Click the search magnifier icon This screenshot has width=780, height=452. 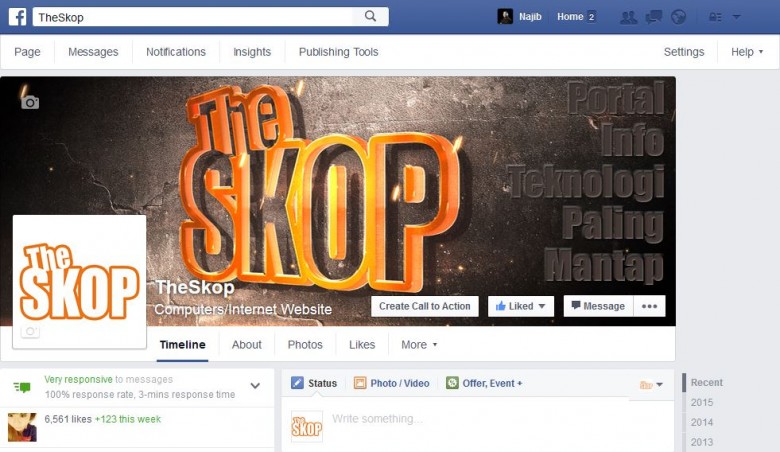point(370,16)
